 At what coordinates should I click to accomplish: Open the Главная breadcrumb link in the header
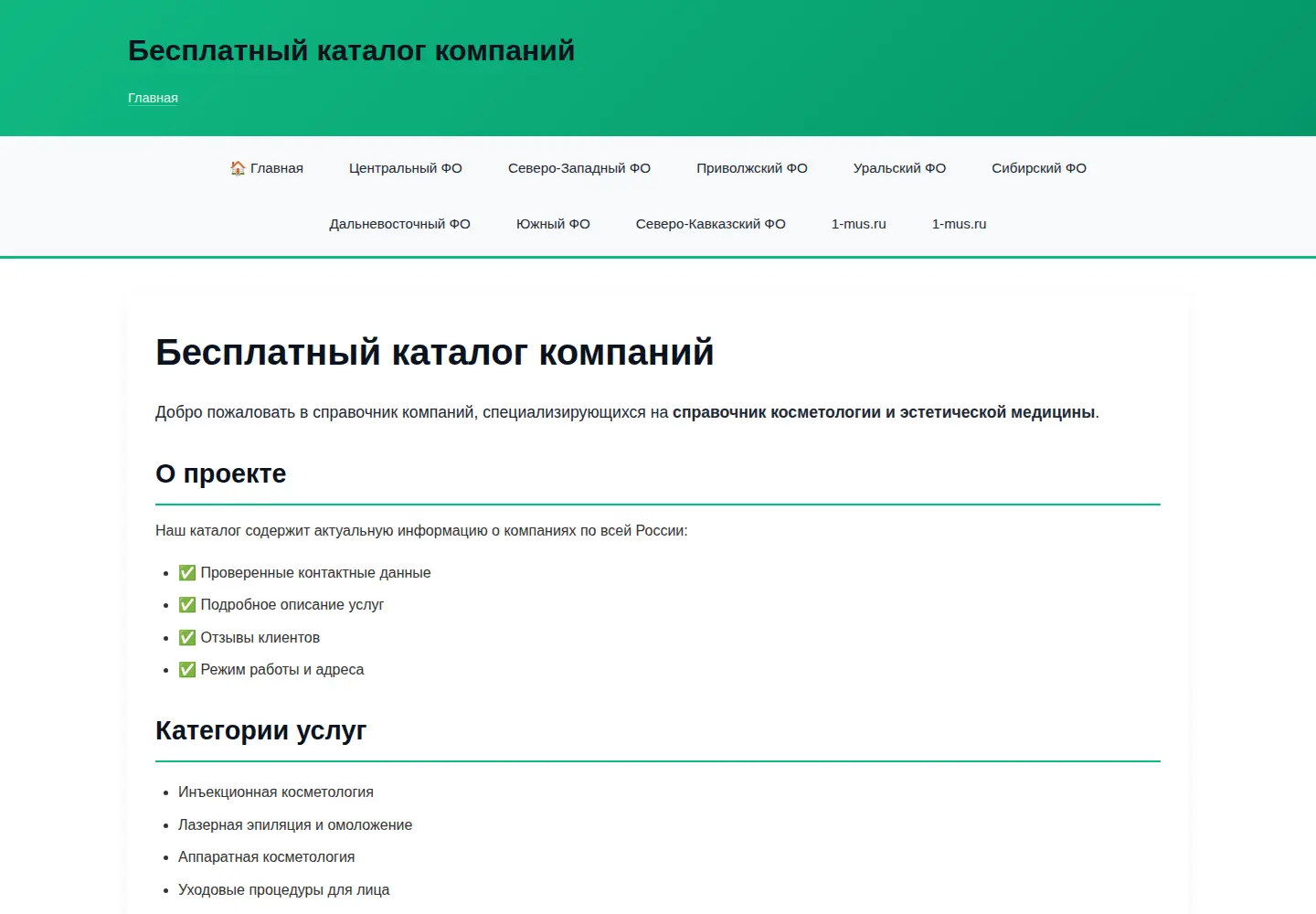[153, 98]
